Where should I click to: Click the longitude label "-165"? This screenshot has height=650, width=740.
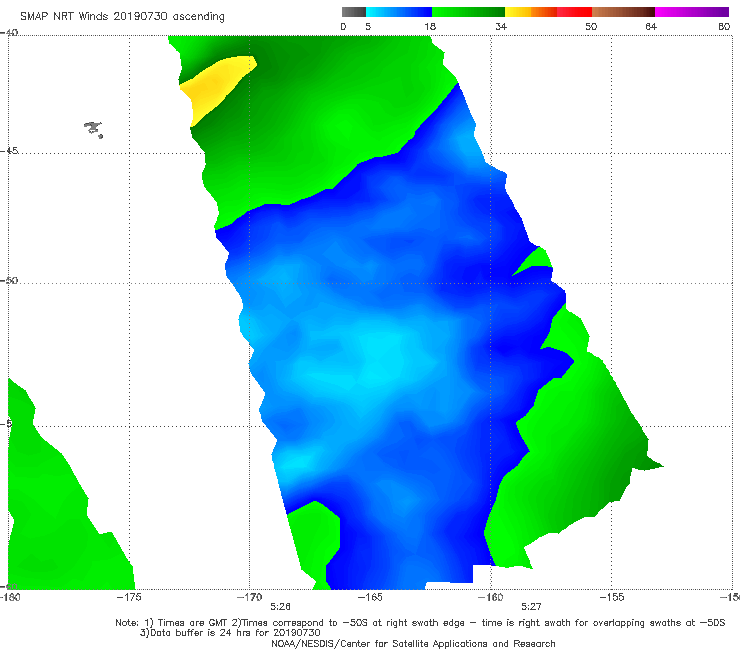[x=370, y=597]
